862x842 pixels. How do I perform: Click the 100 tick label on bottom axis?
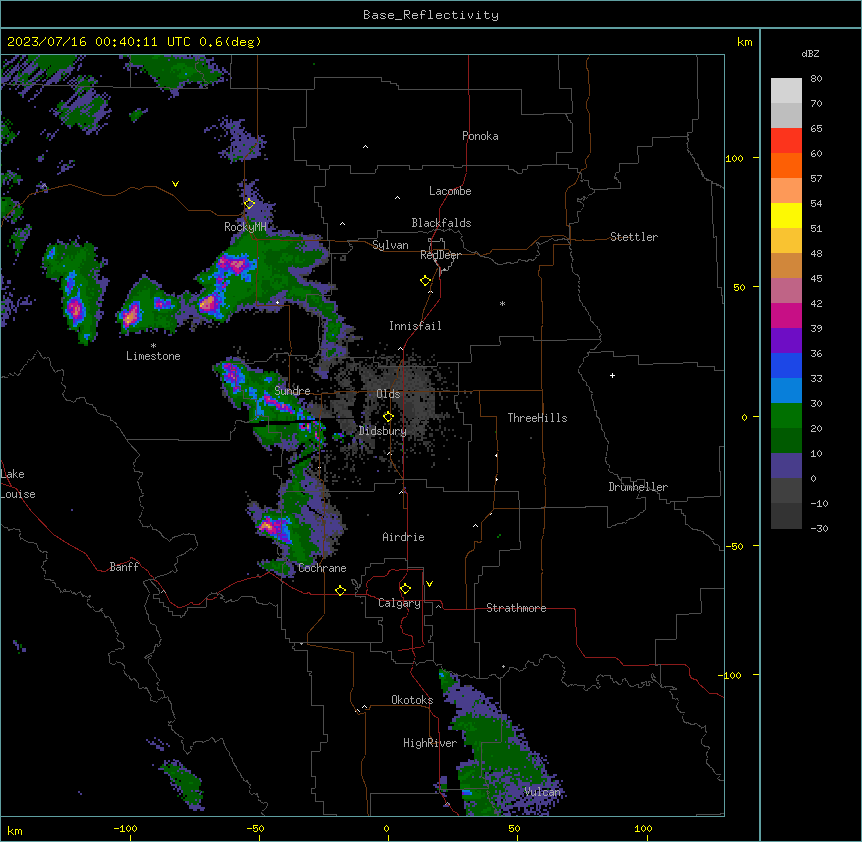(643, 828)
